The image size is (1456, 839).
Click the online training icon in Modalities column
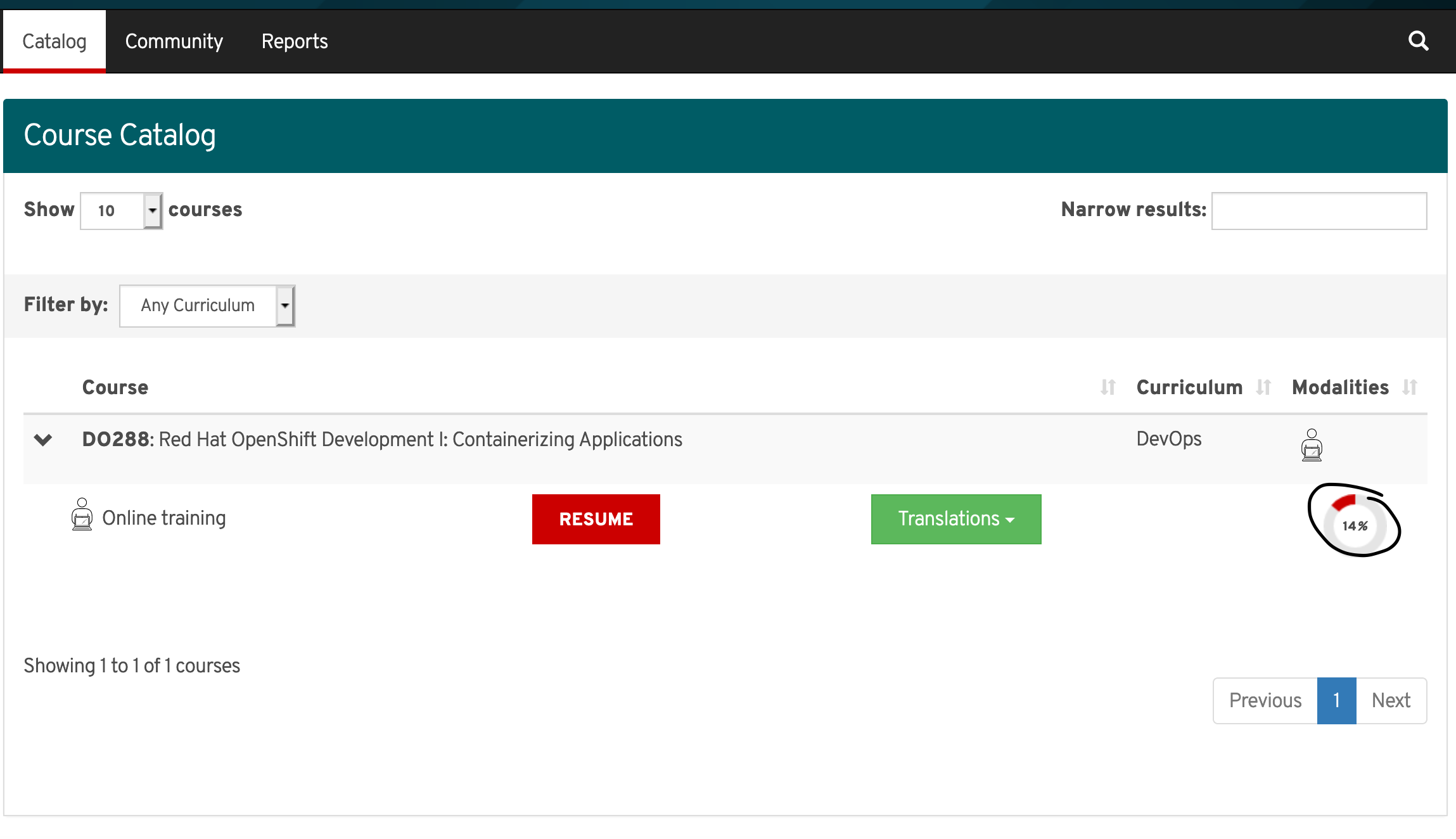pos(1311,445)
